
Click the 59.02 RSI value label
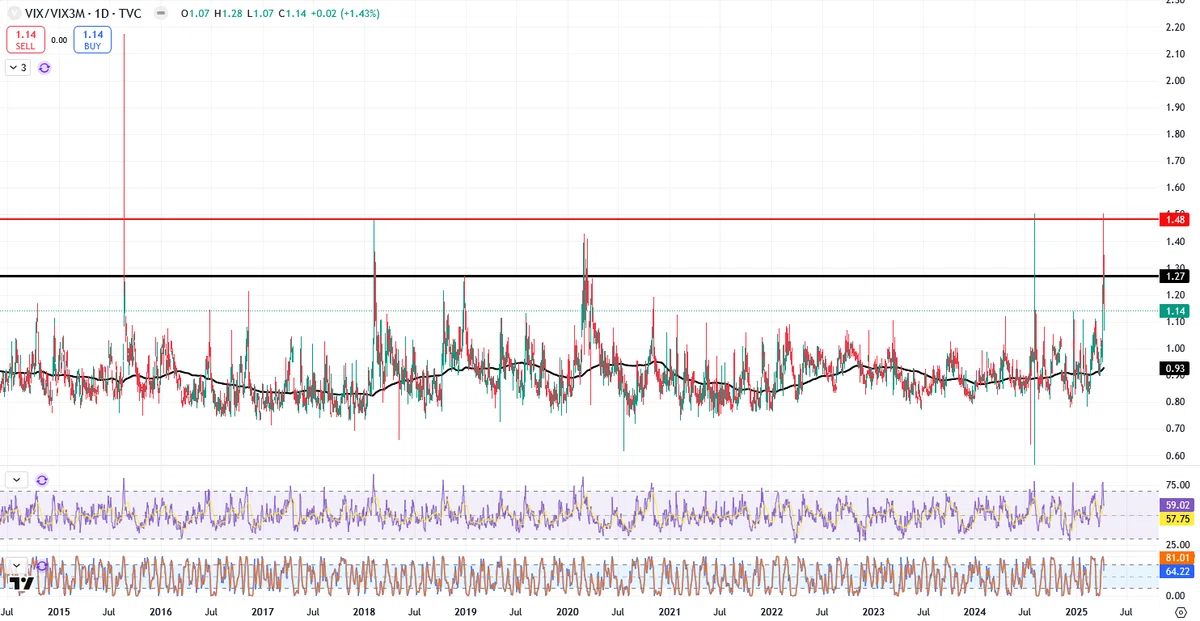pyautogui.click(x=1175, y=506)
